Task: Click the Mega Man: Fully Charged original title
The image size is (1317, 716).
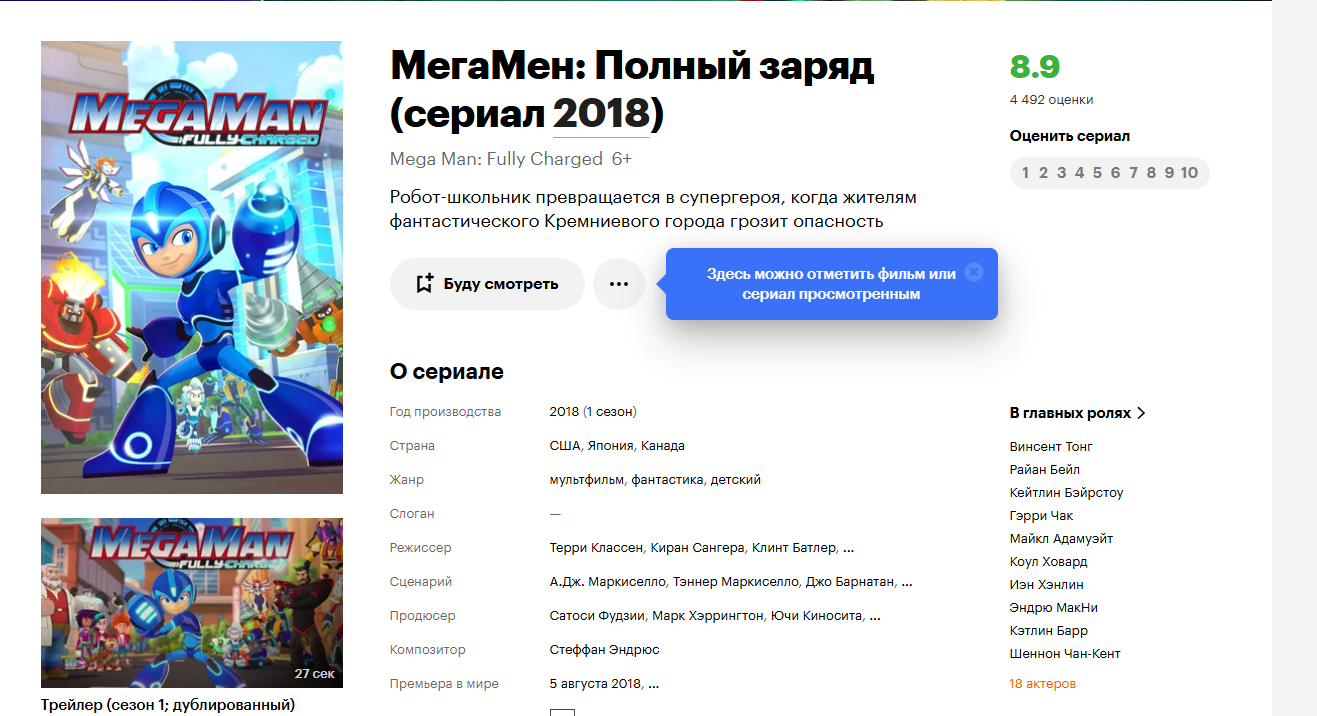Action: point(496,159)
